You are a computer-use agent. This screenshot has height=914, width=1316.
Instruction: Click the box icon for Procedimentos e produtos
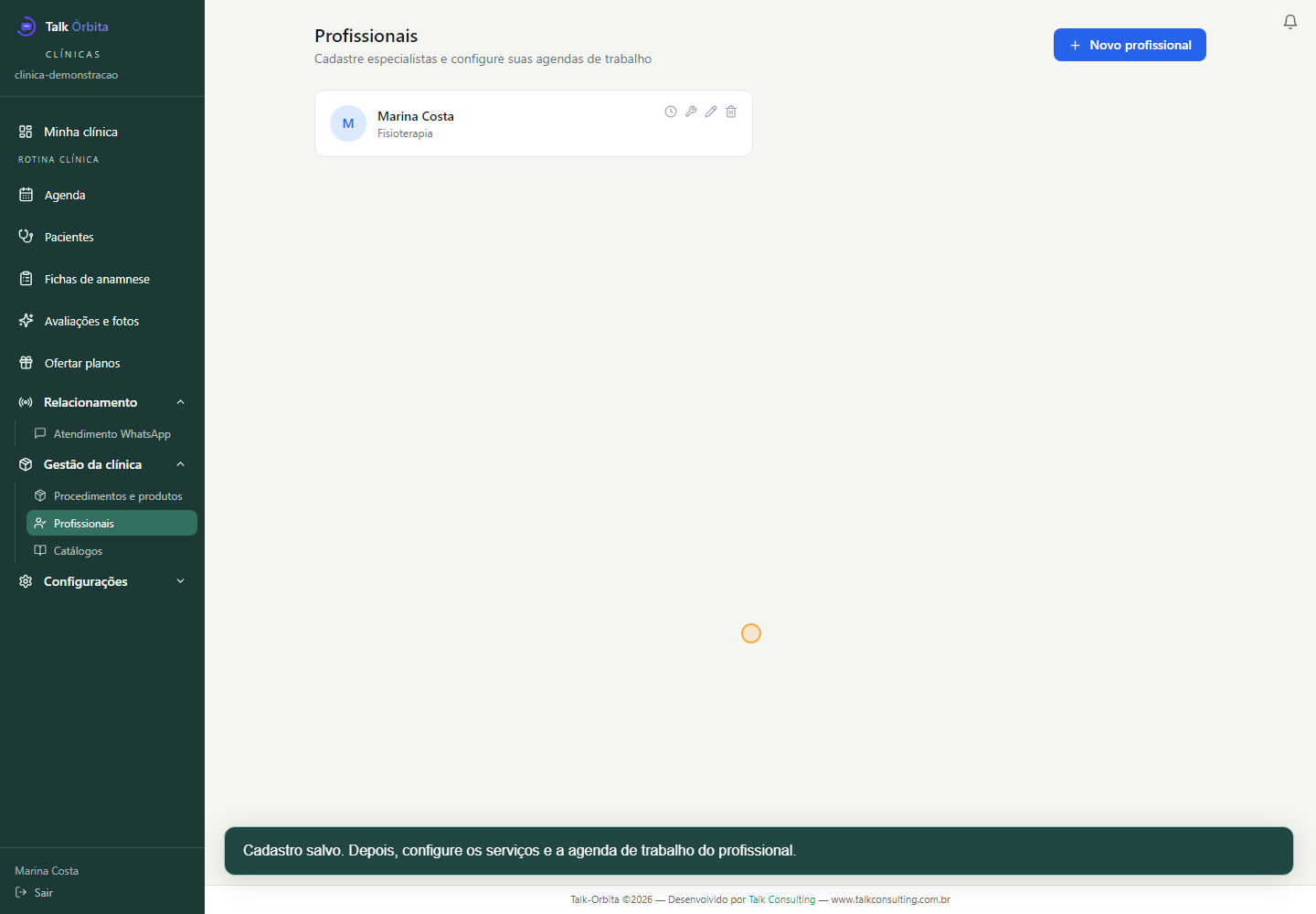(40, 495)
